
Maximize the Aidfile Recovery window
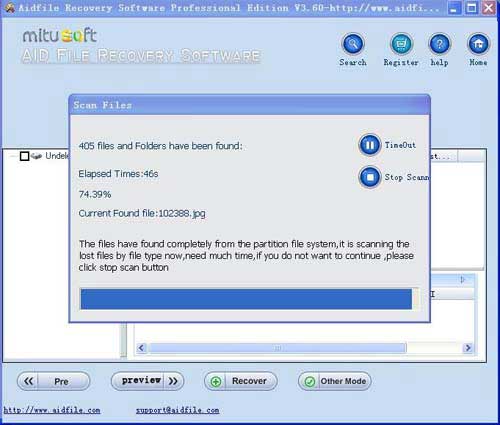pyautogui.click(x=471, y=8)
